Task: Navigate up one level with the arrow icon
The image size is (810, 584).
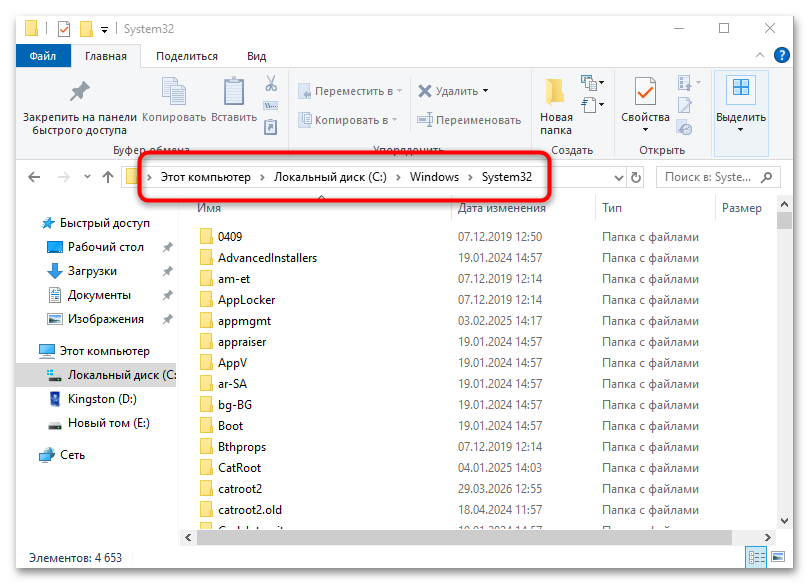Action: tap(108, 177)
